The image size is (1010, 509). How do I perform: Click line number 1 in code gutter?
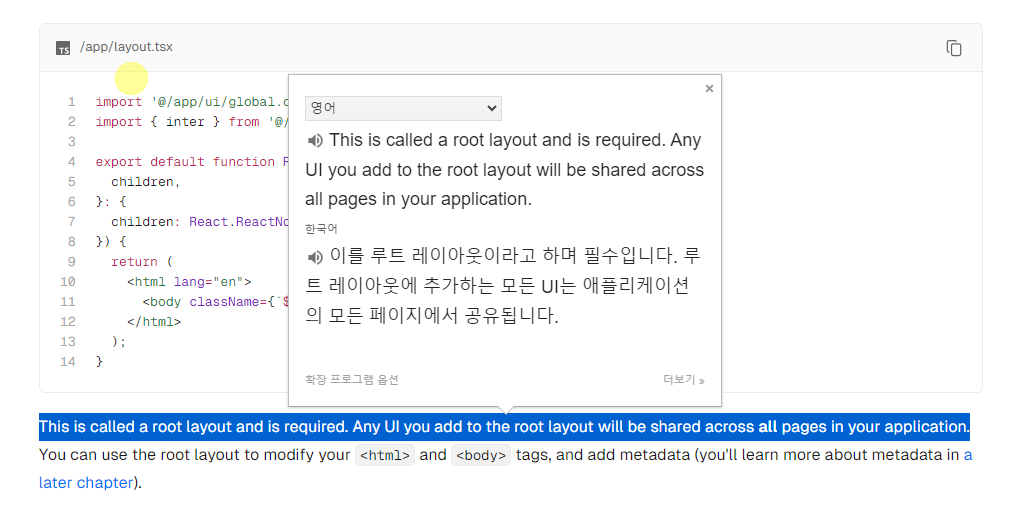71,102
